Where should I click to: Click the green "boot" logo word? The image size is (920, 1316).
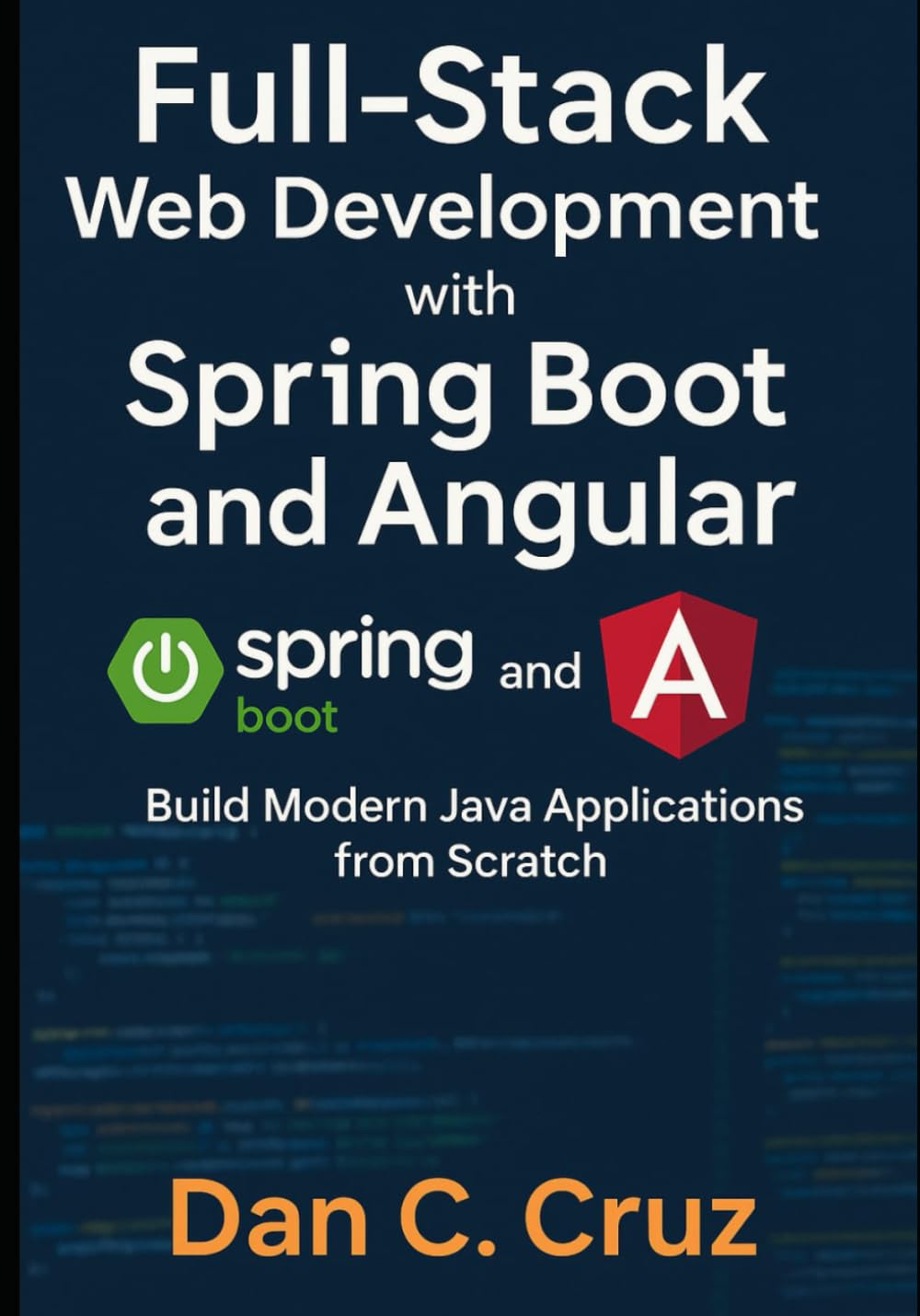pos(287,715)
